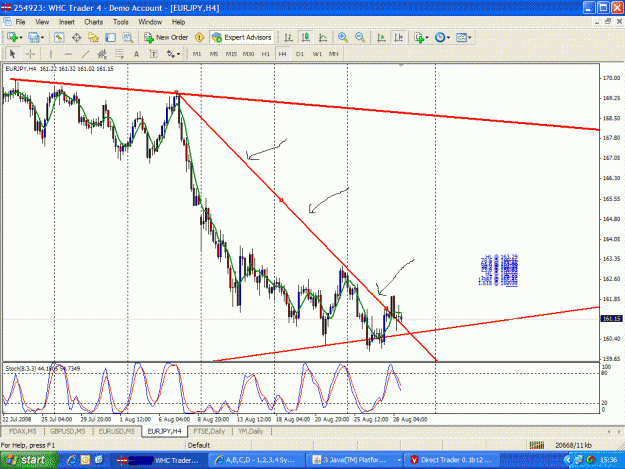The image size is (625, 469).
Task: Switch to Bar Chart display
Action: 289,37
